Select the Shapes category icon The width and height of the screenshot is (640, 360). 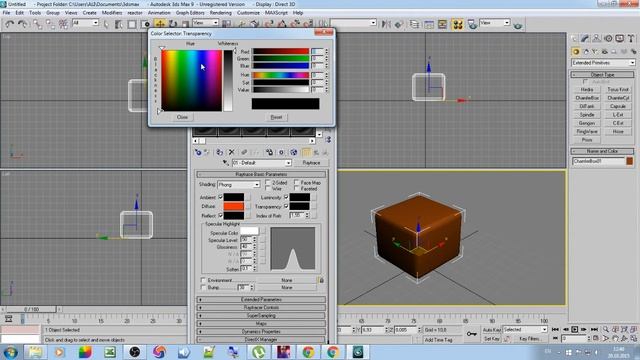point(586,52)
